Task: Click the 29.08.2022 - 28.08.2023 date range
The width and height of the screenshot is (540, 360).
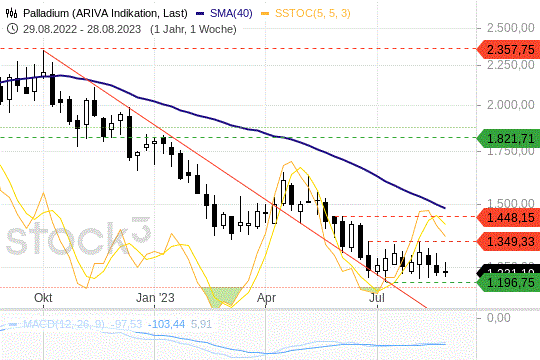Action: 82,29
